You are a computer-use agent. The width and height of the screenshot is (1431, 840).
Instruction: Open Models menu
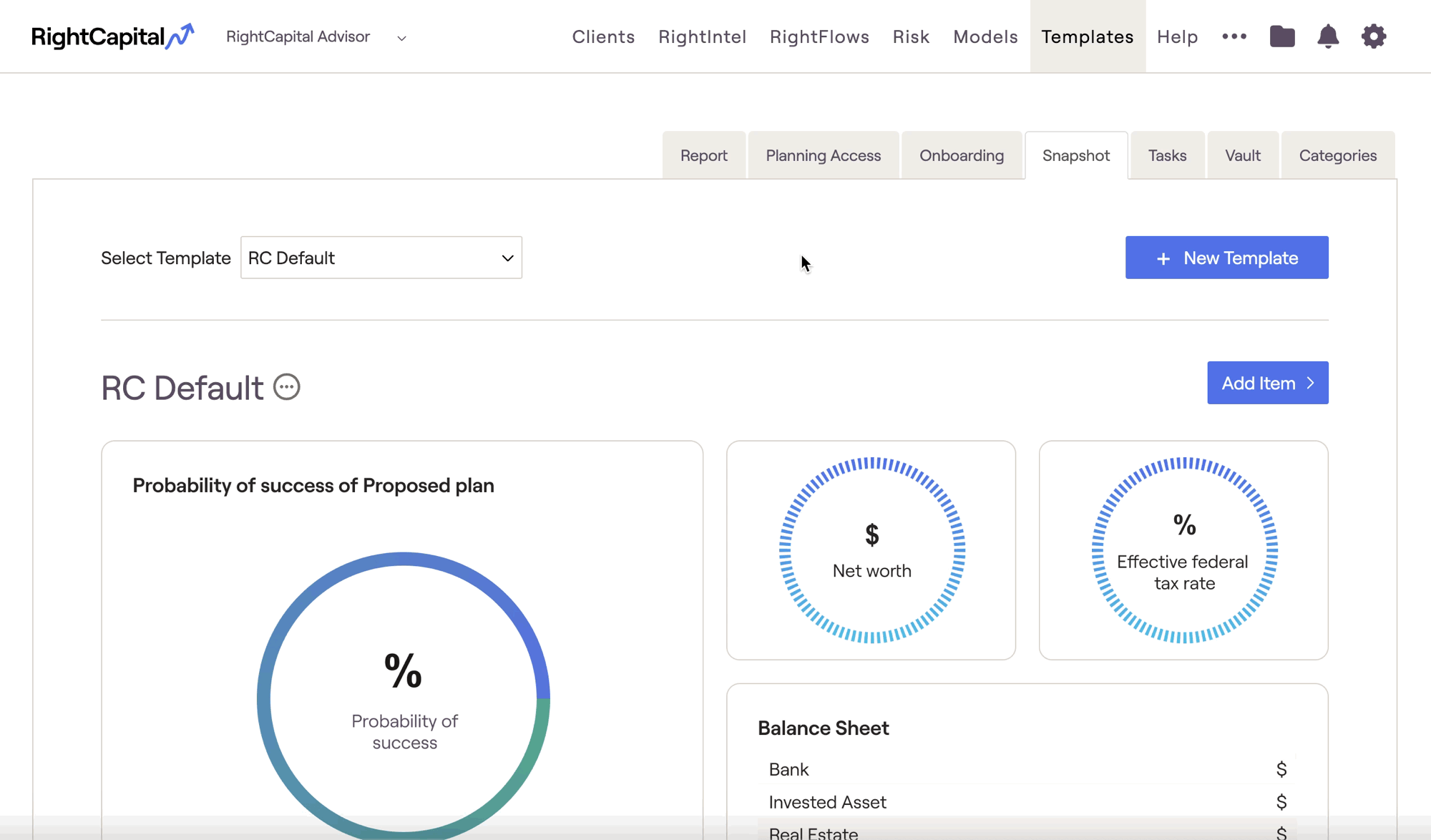point(985,36)
